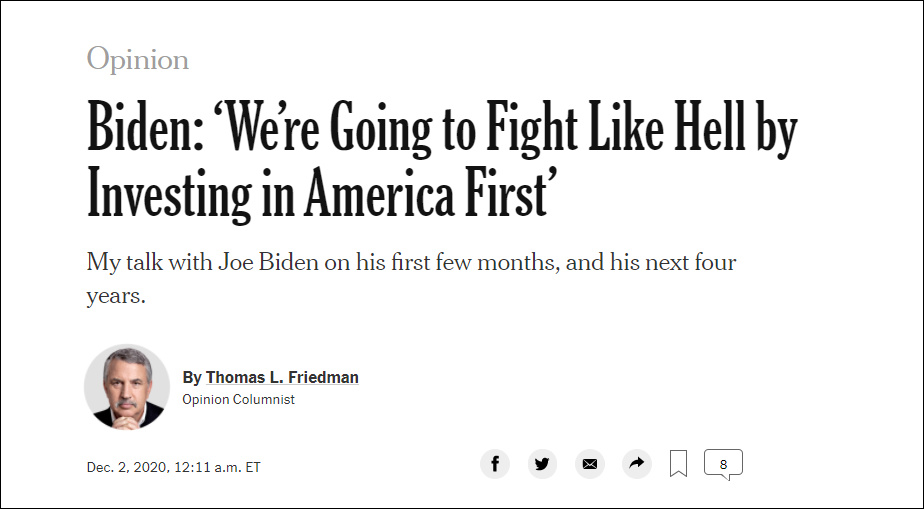Click 'Investing in America First' headline line
Screen dimensions: 924x509
click(319, 194)
